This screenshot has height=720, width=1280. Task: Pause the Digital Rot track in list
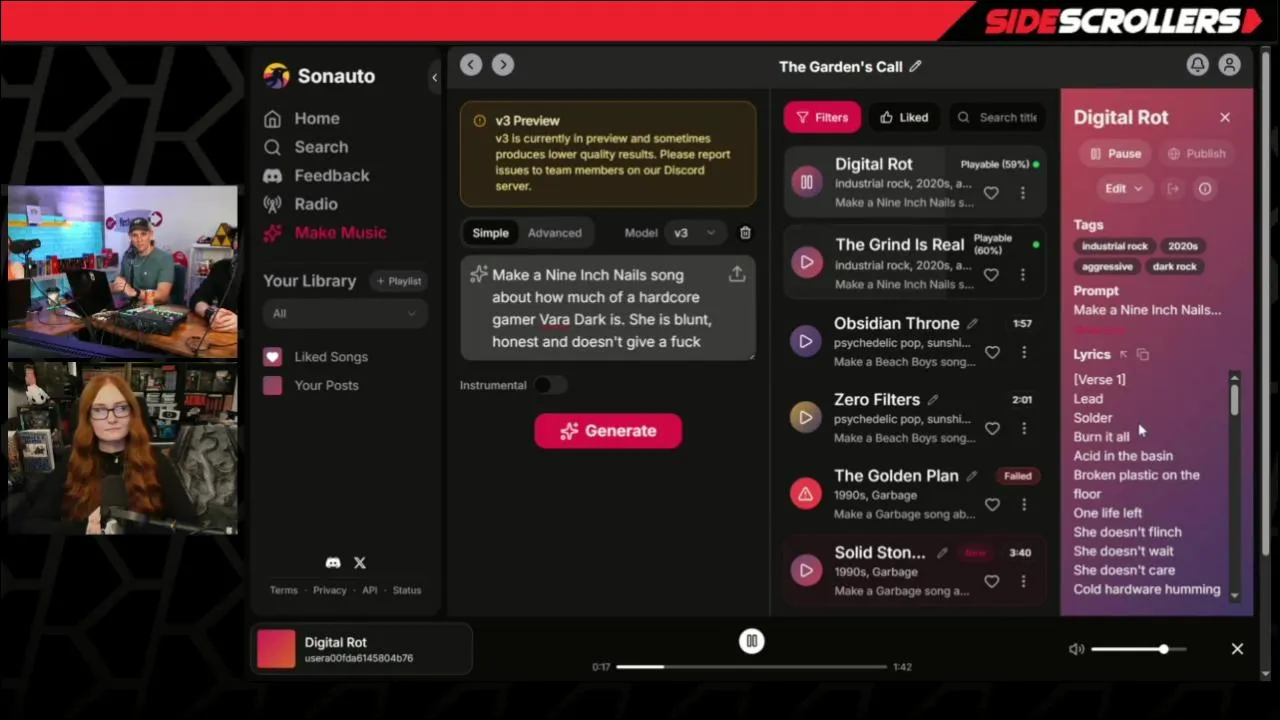pos(806,182)
